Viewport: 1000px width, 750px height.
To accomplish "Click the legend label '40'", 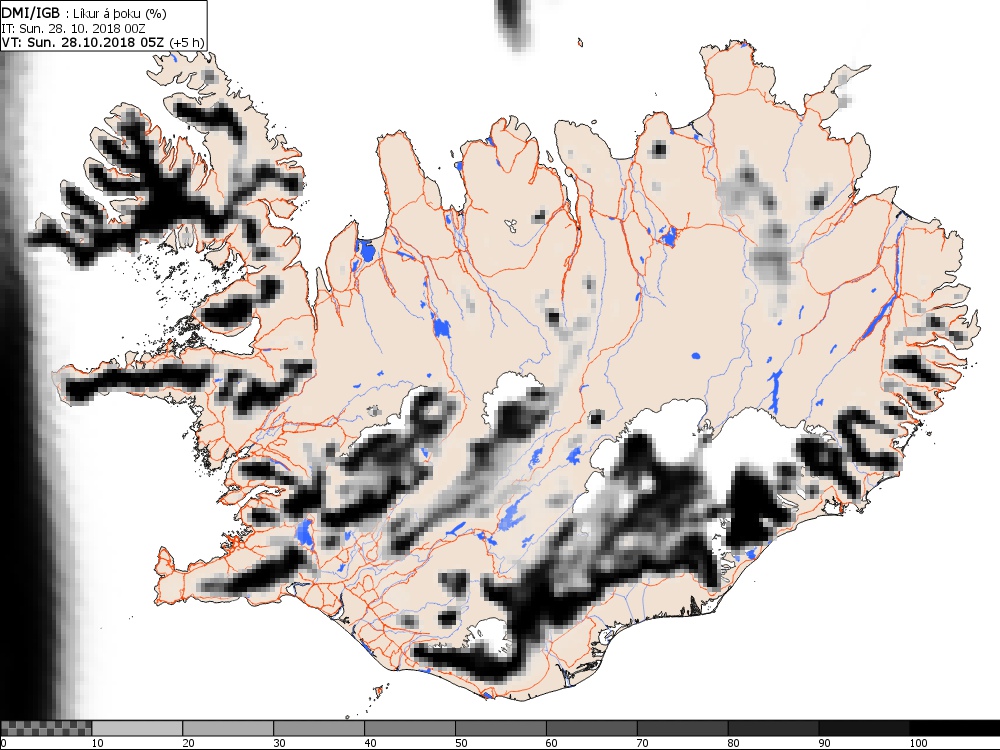I will point(371,743).
